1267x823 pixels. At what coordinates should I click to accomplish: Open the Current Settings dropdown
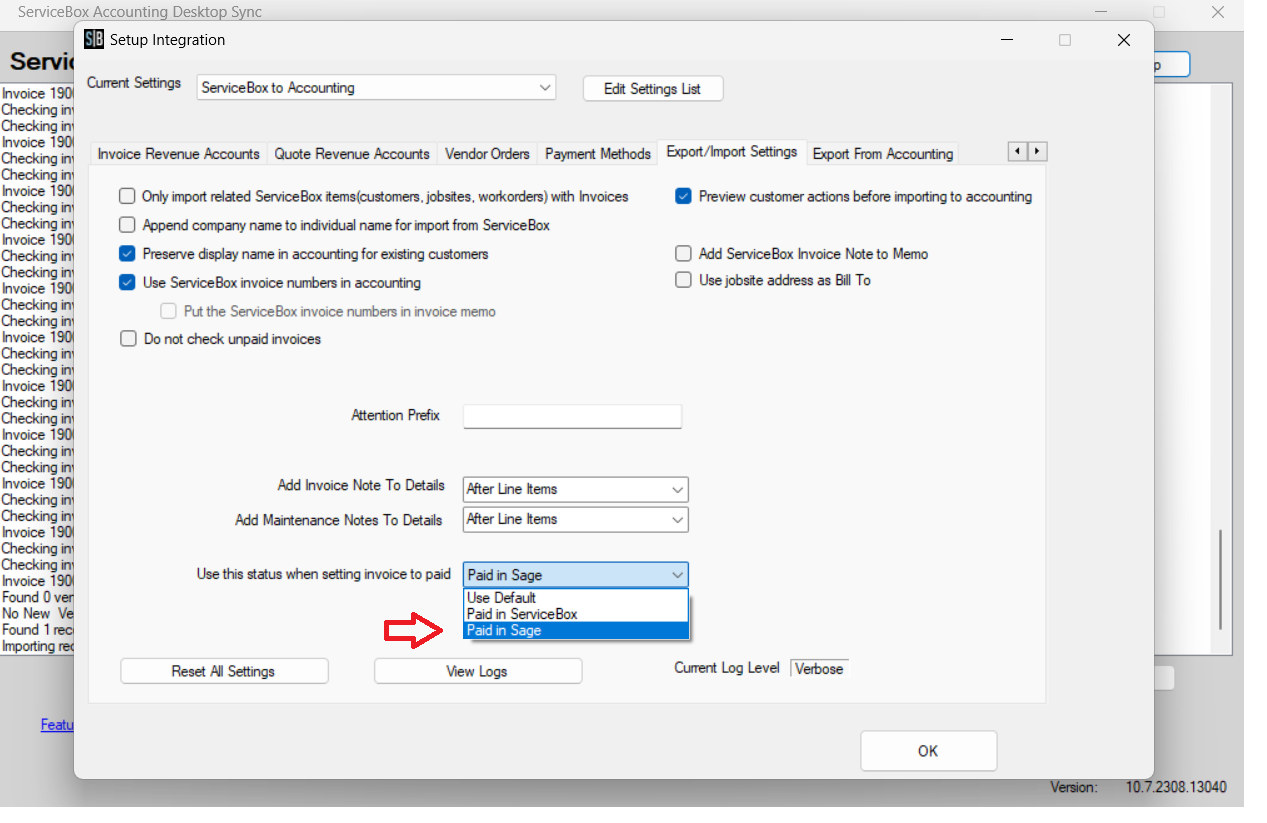pos(376,88)
